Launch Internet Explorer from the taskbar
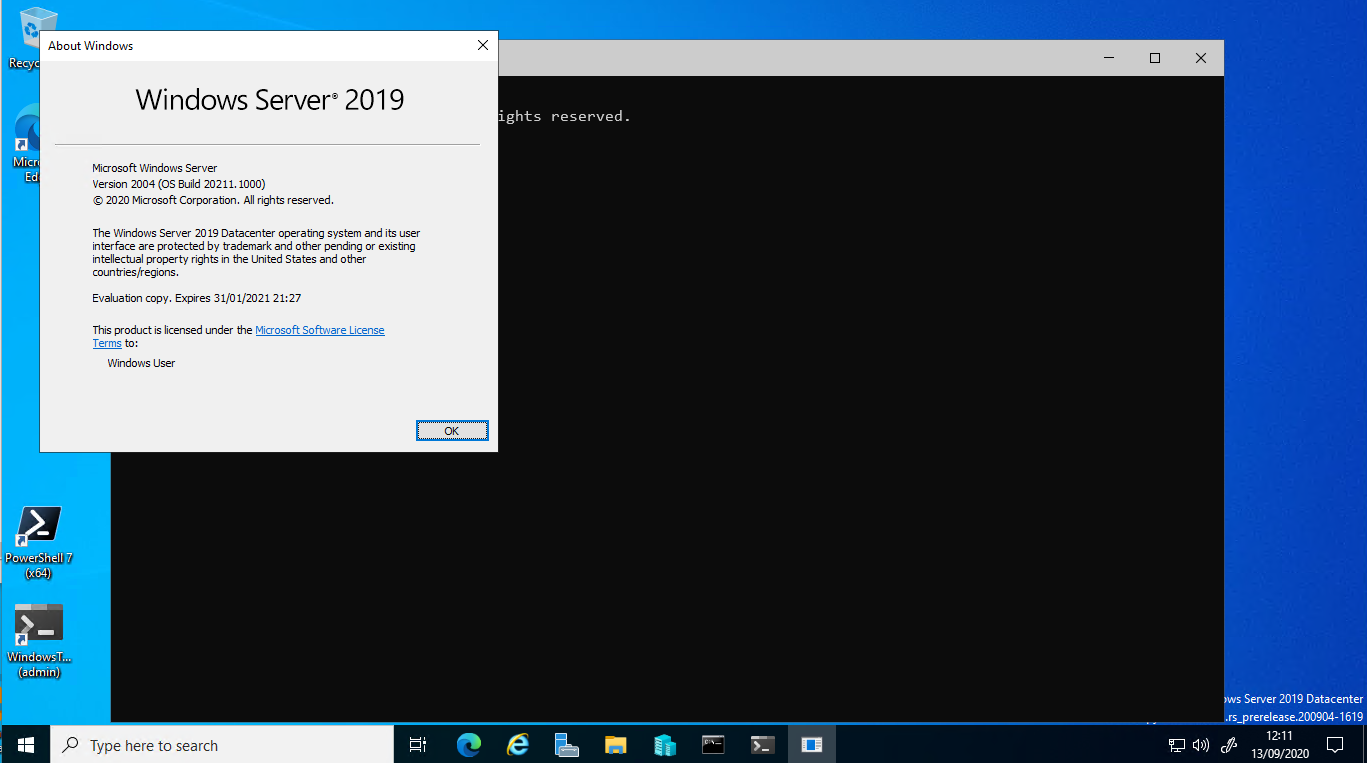 [517, 745]
